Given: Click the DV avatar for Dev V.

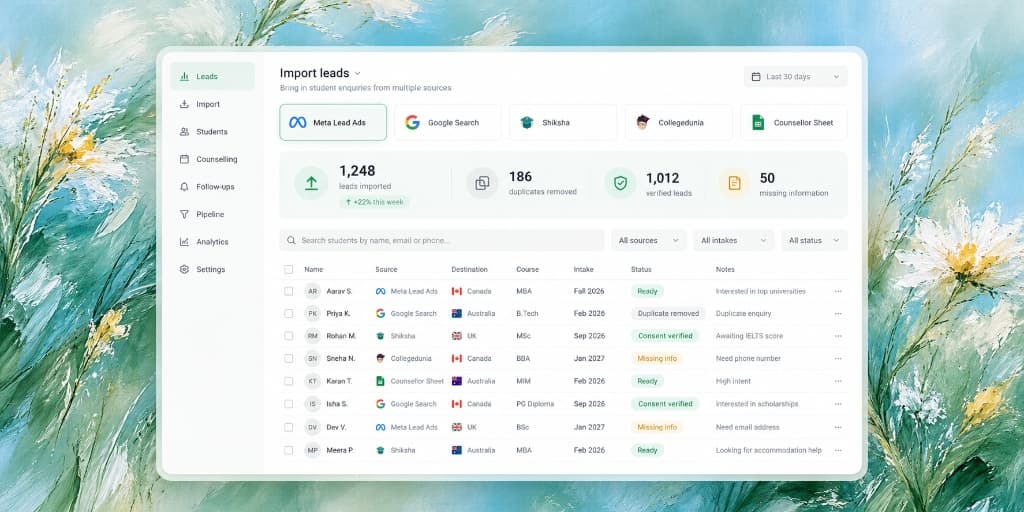Looking at the screenshot, I should 313,427.
